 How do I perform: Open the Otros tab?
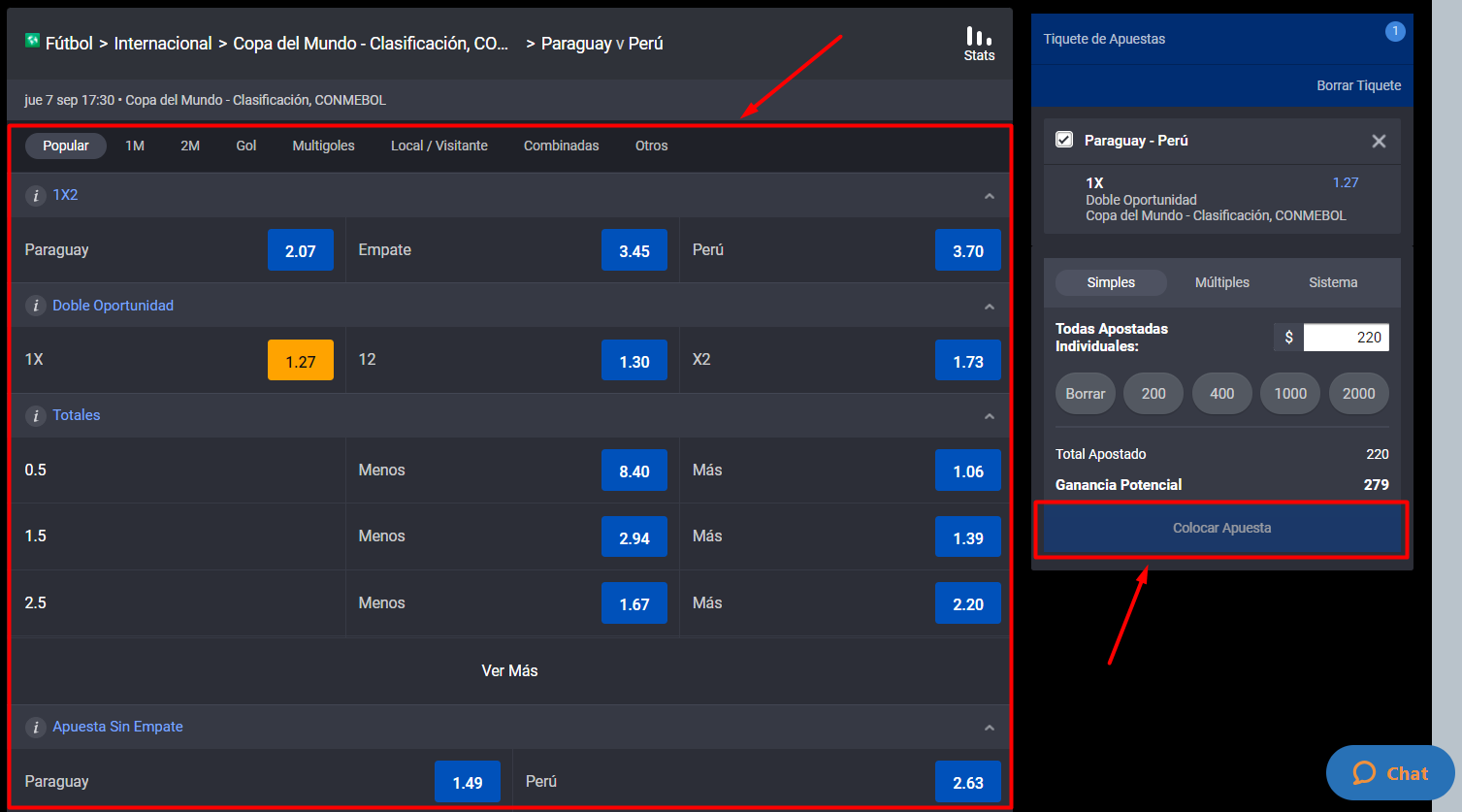tap(652, 146)
